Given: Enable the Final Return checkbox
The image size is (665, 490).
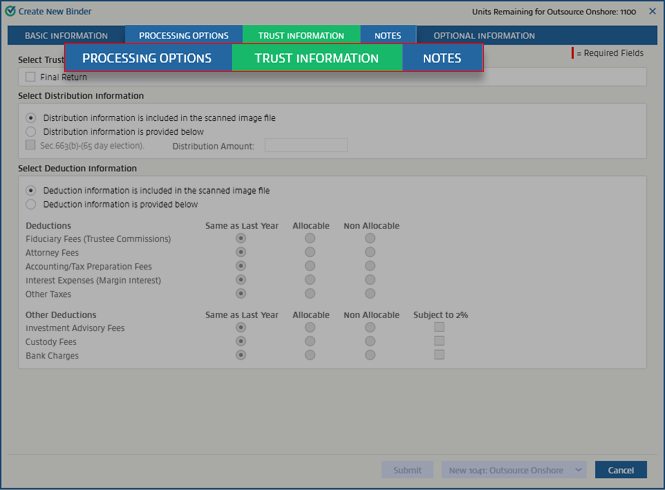Looking at the screenshot, I should [31, 77].
